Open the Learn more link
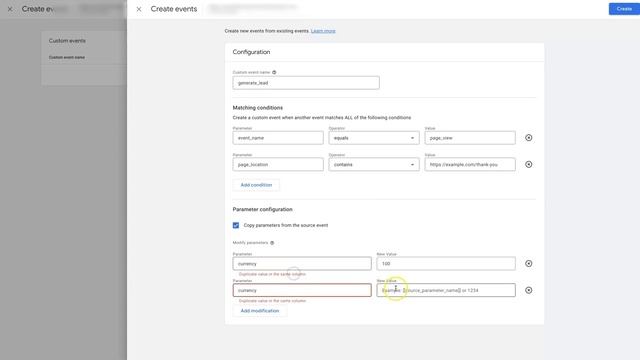Screen dimensions: 640x360 click(x=323, y=31)
